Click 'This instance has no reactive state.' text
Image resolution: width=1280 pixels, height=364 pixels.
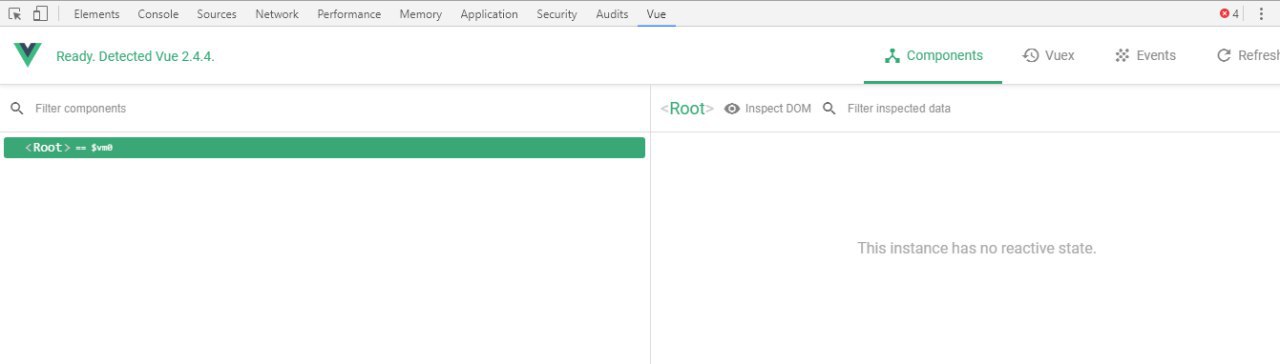coord(977,248)
